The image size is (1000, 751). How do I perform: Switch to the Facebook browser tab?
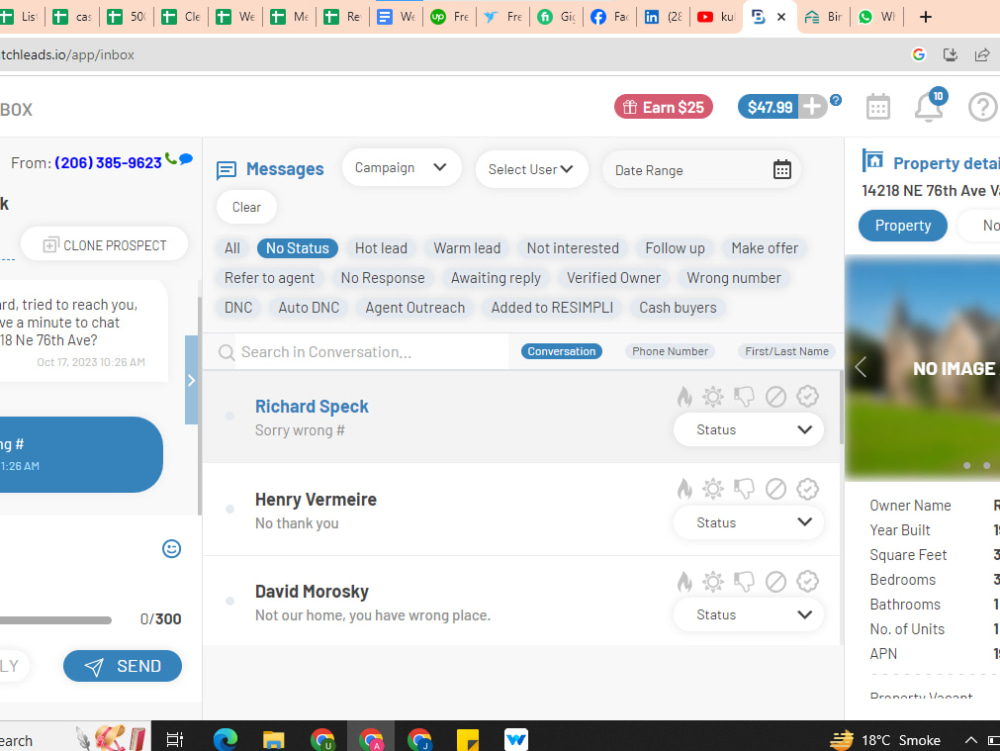(x=609, y=17)
